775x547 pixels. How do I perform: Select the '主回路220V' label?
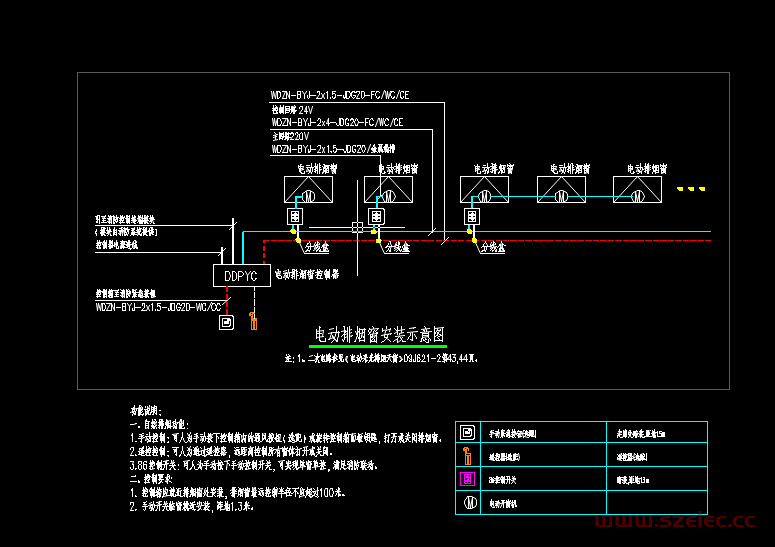291,136
